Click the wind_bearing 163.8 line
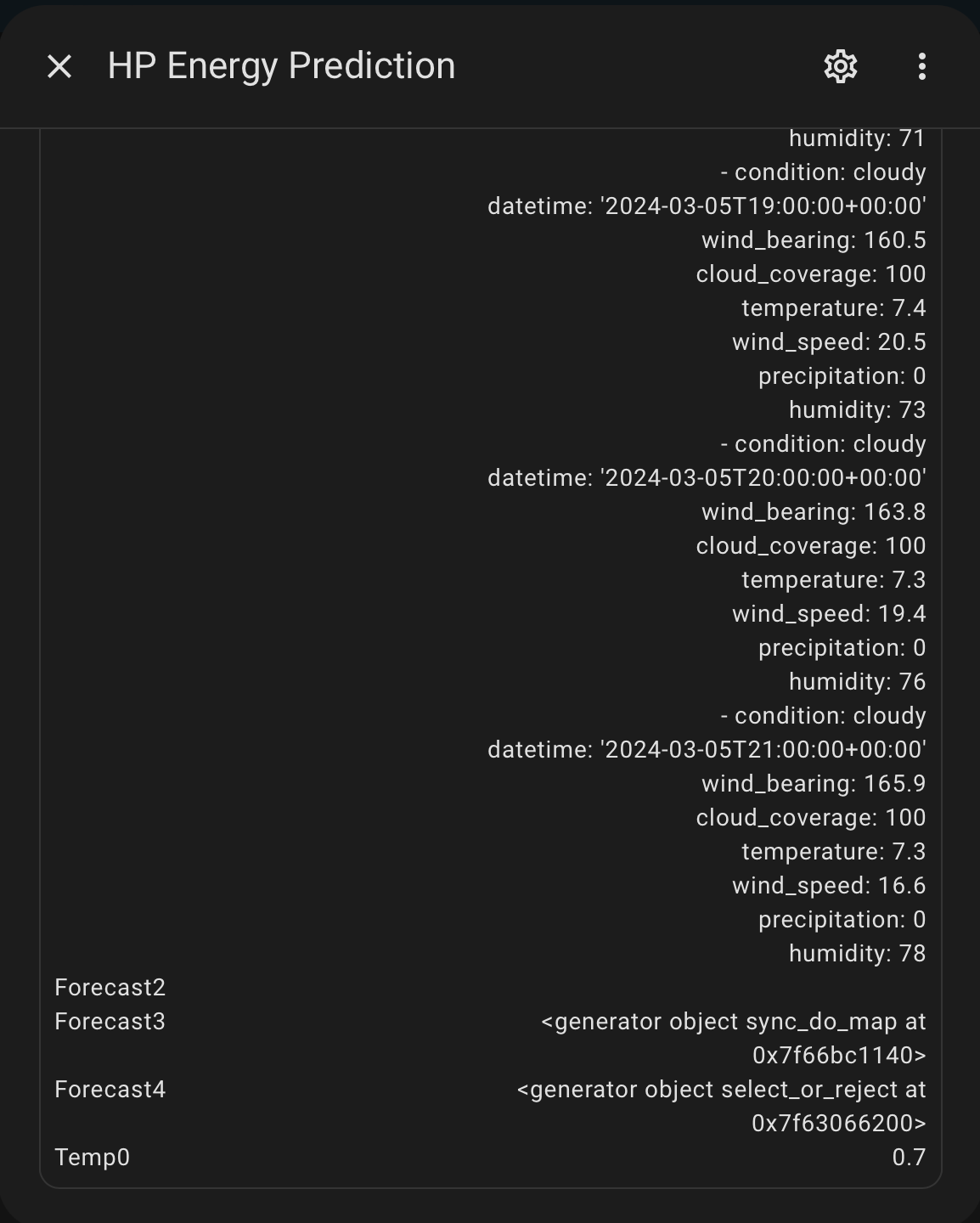This screenshot has height=1223, width=980. pyautogui.click(x=813, y=512)
